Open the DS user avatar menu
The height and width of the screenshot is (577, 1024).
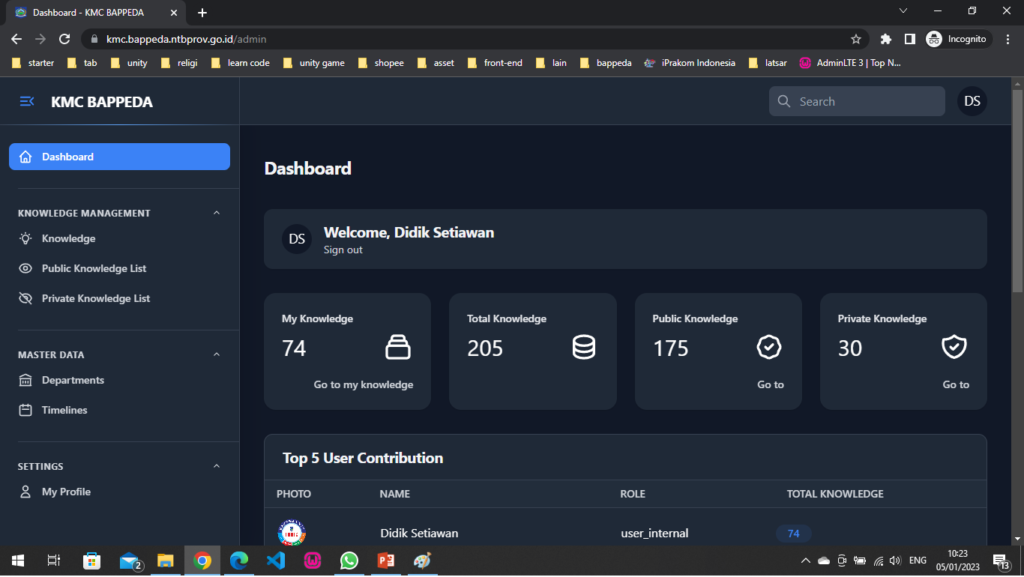click(971, 101)
